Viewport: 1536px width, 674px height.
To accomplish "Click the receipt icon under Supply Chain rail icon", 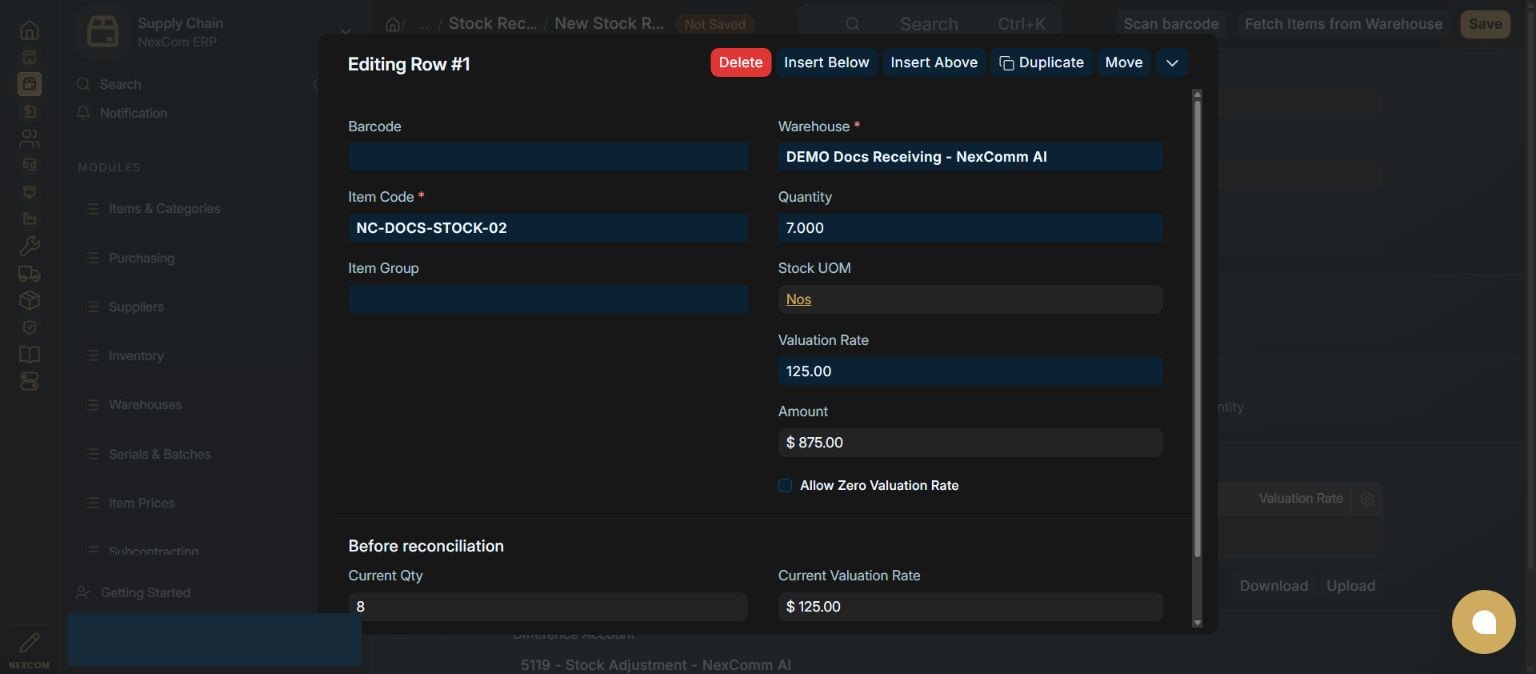I will click(x=29, y=111).
